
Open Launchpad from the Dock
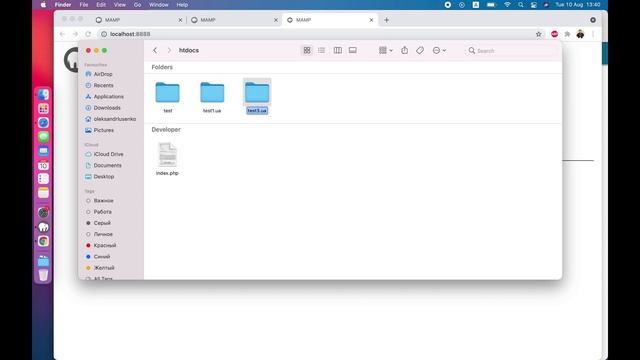[43, 109]
